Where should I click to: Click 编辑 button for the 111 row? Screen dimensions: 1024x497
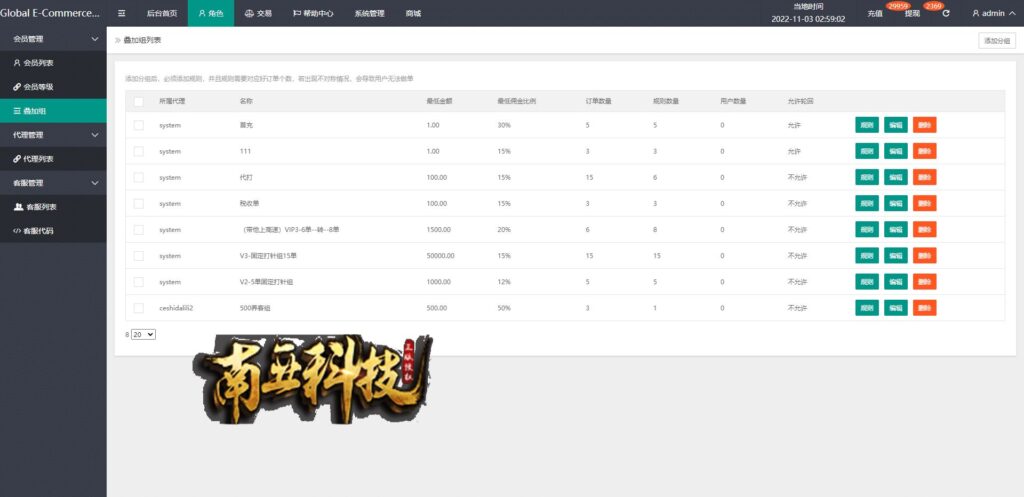(895, 151)
